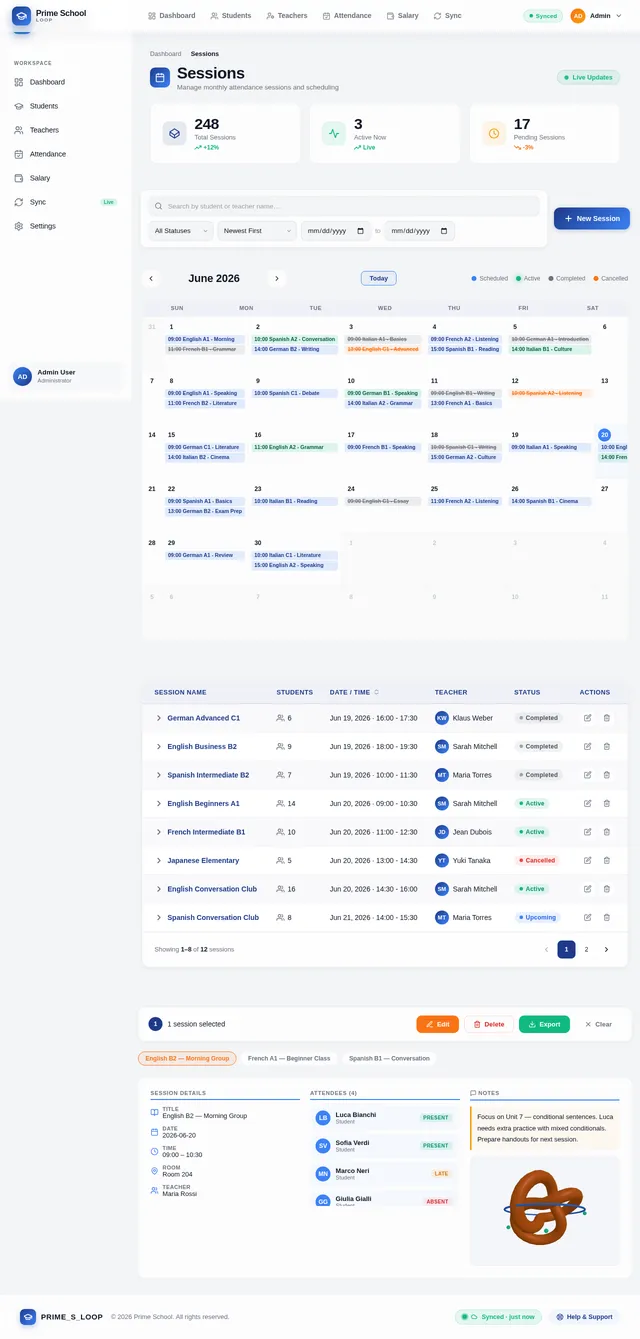This screenshot has height=1339, width=640.
Task: Open Teachers in the sidebar
Action: pyautogui.click(x=66, y=130)
